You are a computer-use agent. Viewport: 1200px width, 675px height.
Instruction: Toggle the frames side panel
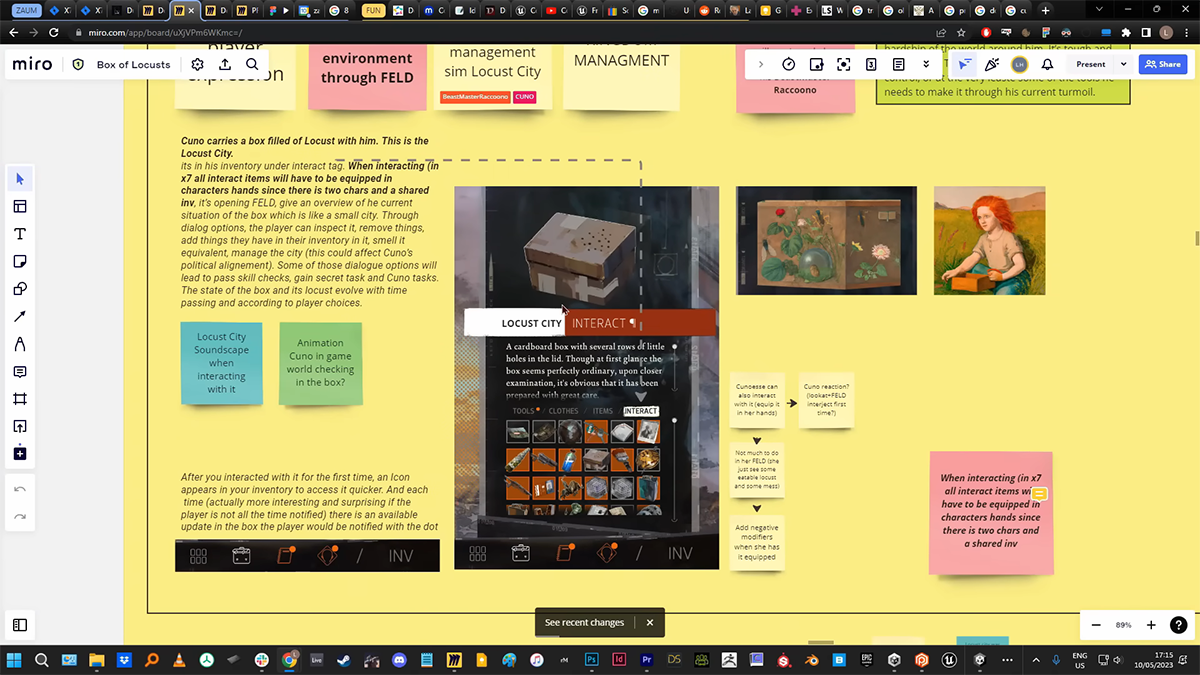pos(20,625)
